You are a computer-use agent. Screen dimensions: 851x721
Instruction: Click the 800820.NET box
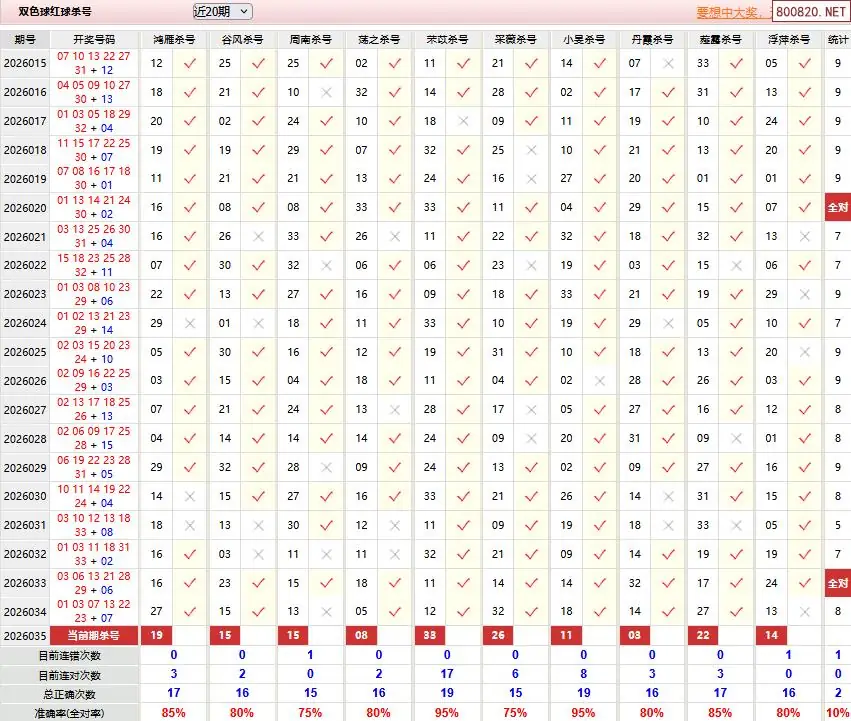coord(810,13)
